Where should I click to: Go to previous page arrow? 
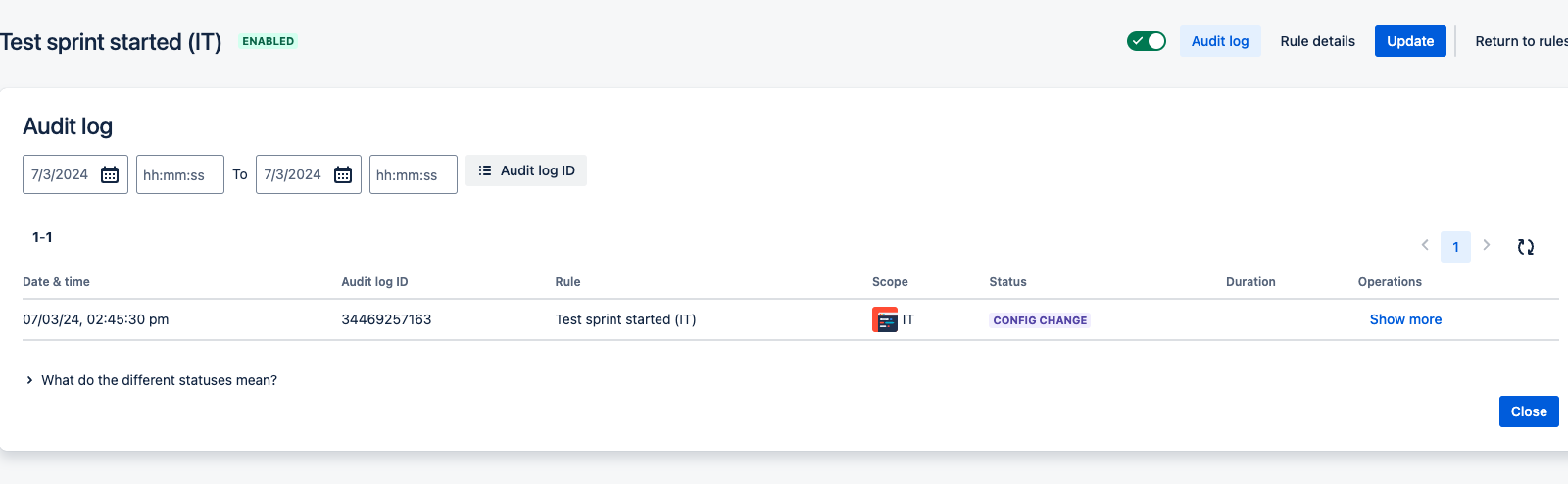pos(1425,245)
